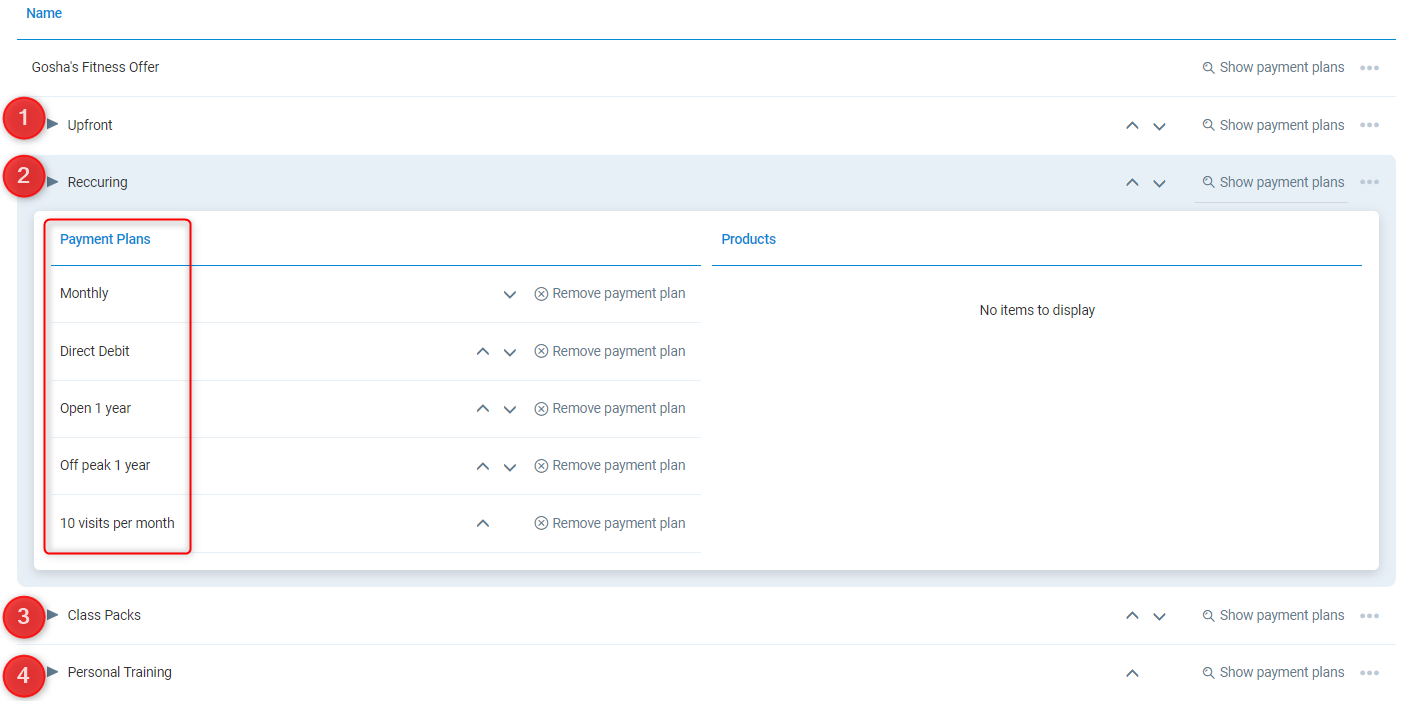Remove the Off peak 1 year plan
This screenshot has height=701, width=1415.
[610, 466]
